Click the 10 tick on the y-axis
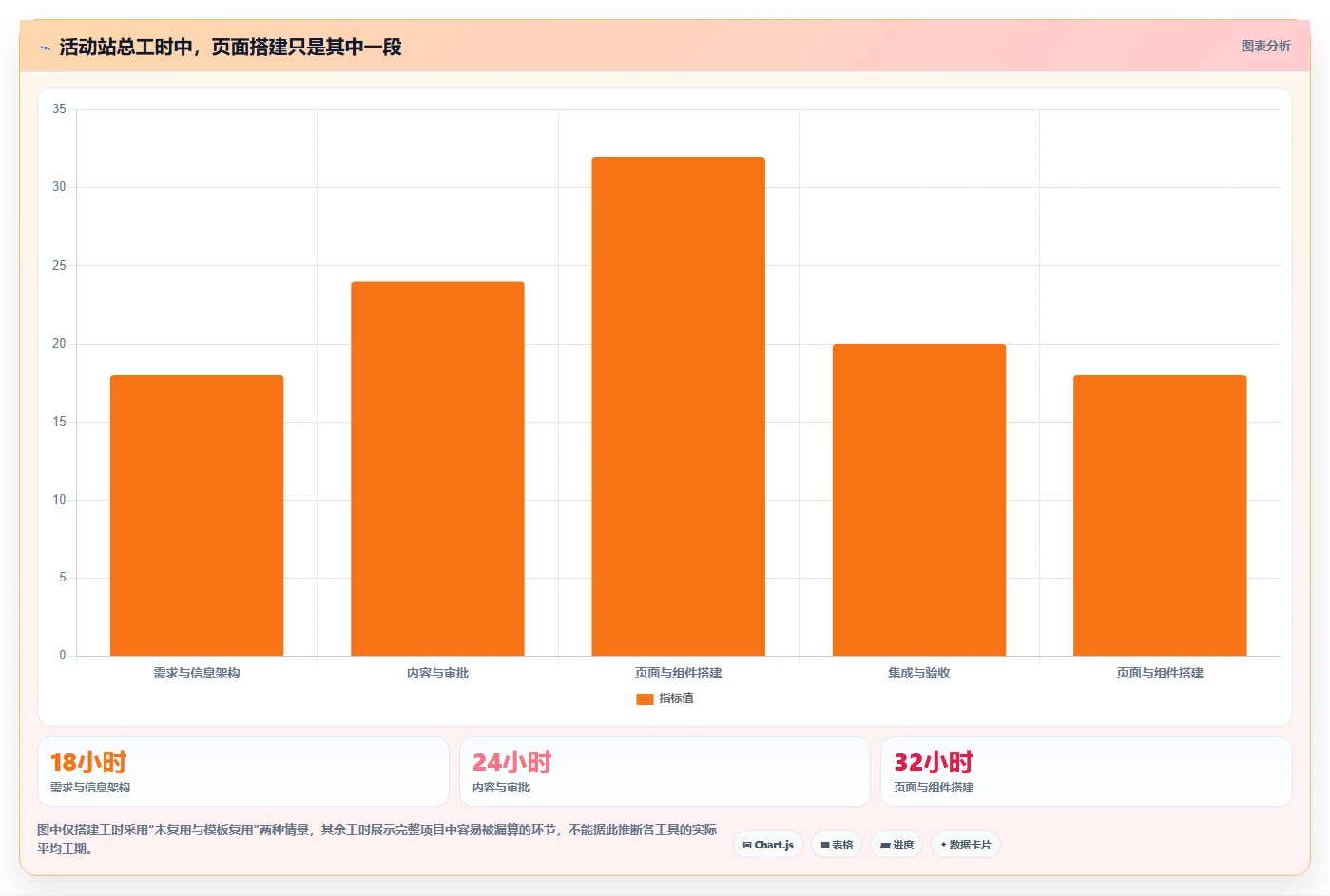1330x896 pixels. 59,499
